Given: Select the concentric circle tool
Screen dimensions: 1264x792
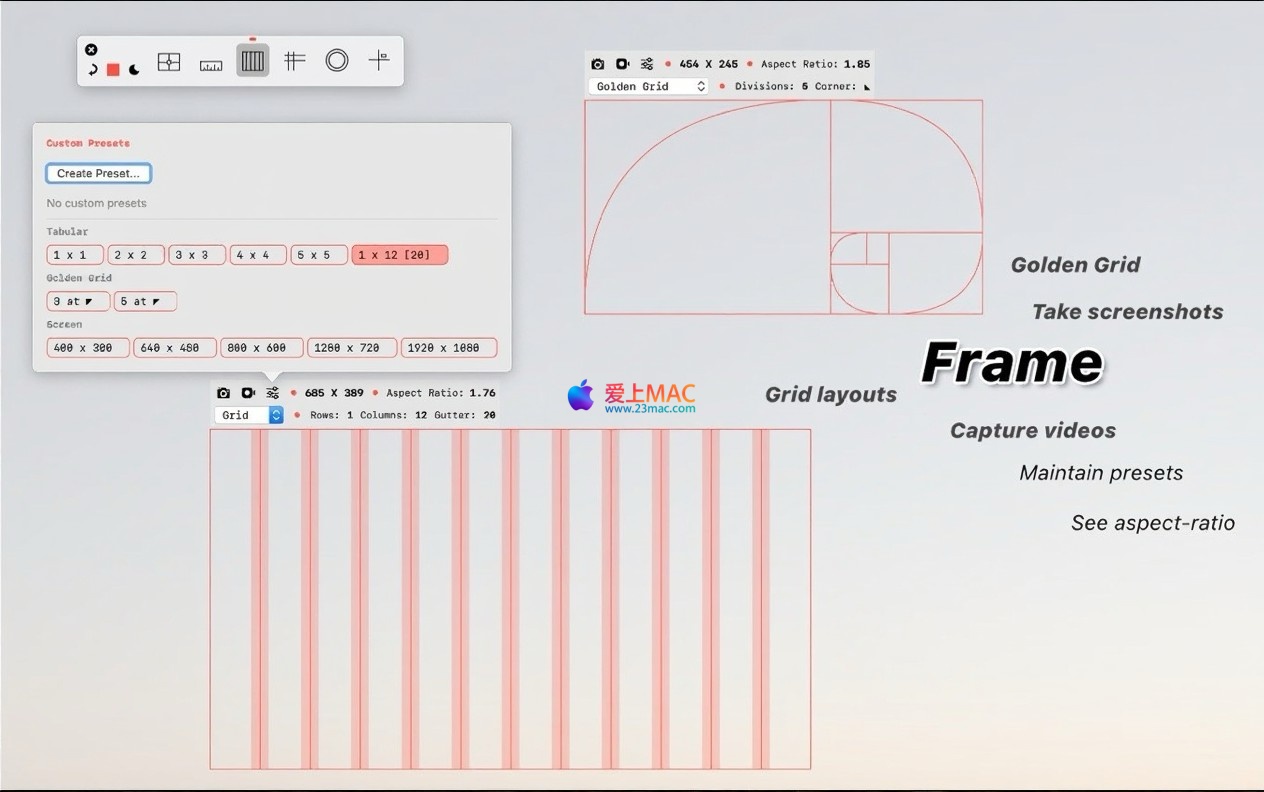Looking at the screenshot, I should [x=337, y=61].
